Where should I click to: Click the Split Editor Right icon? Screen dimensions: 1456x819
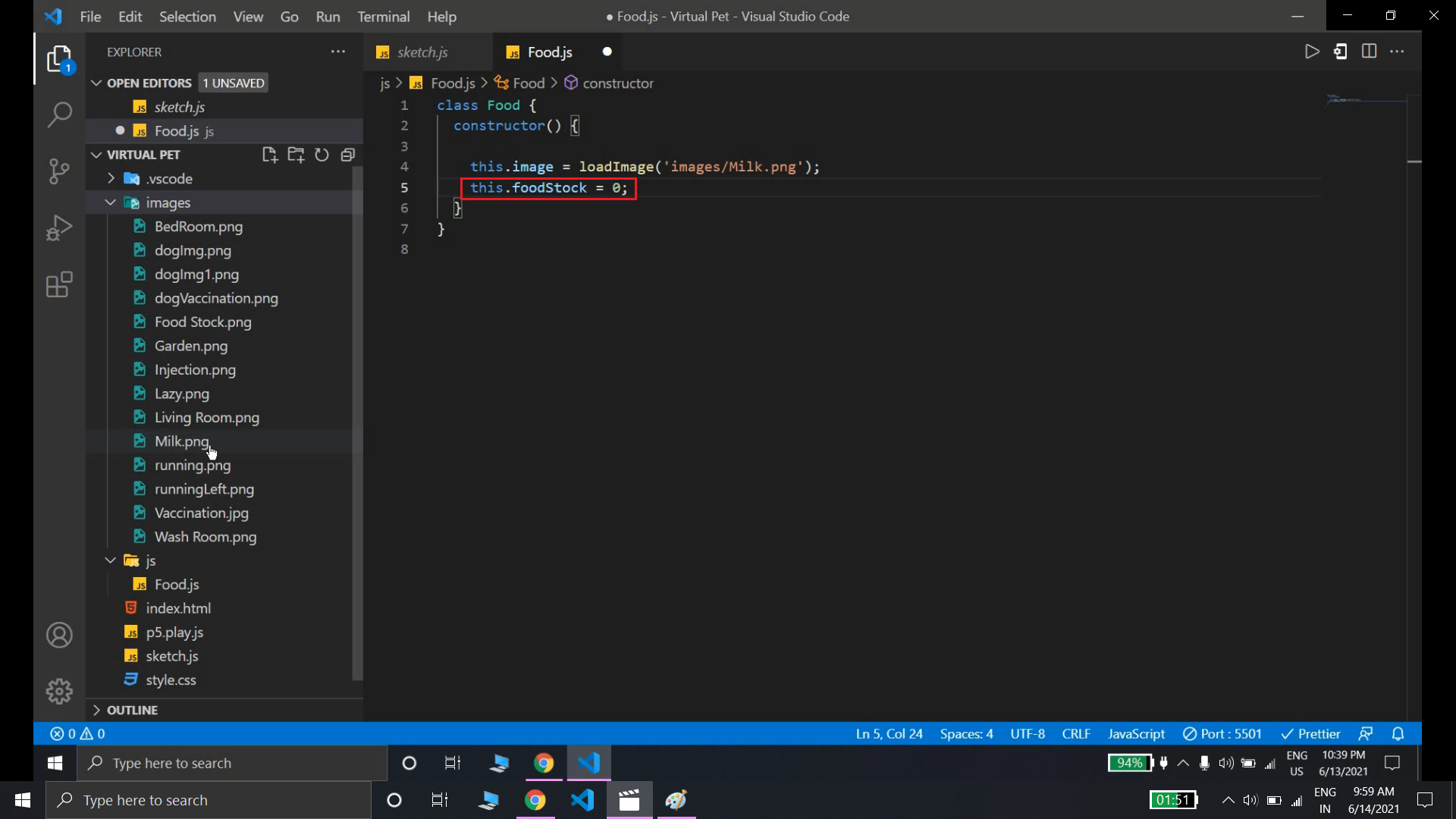pos(1369,52)
